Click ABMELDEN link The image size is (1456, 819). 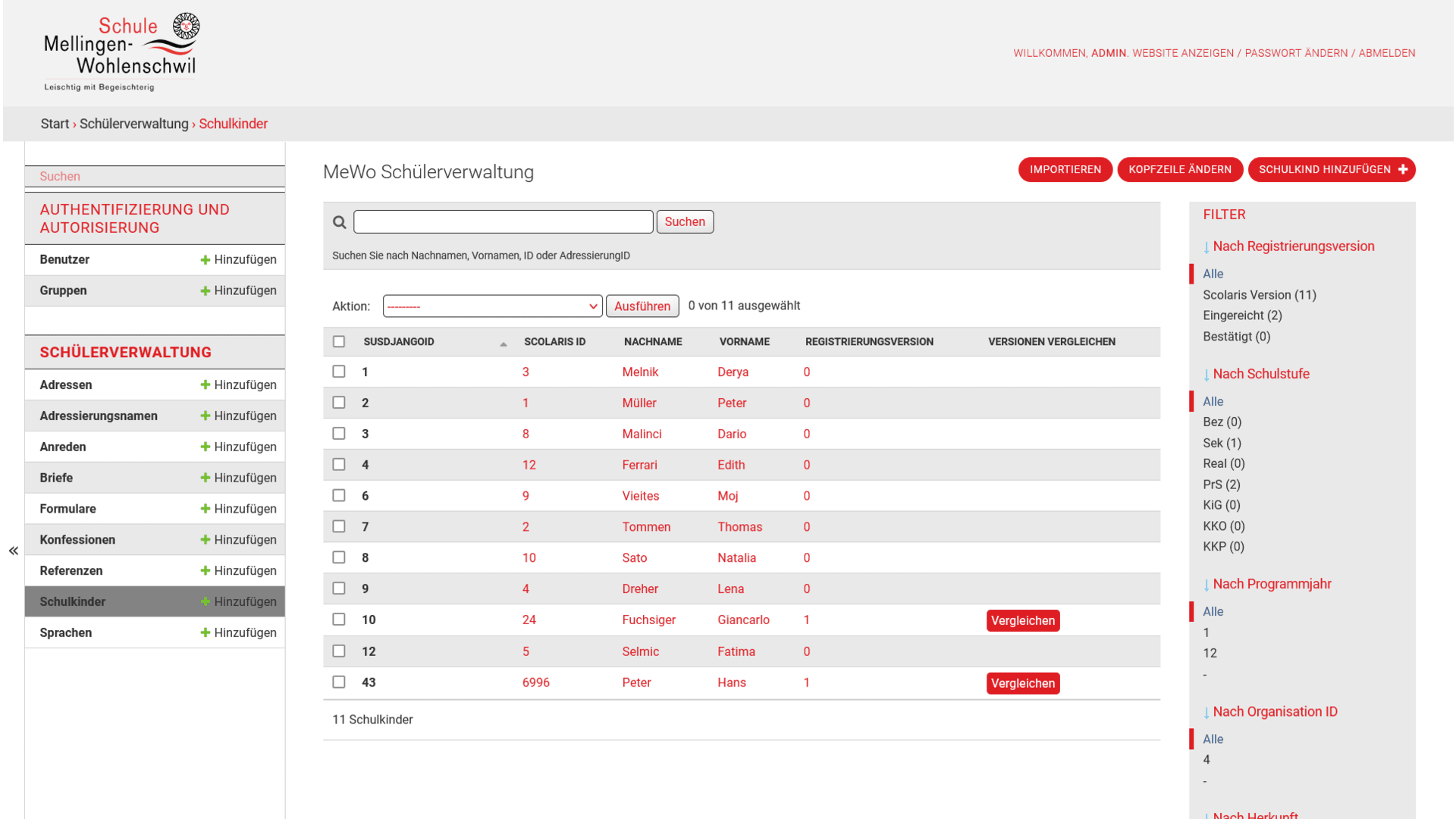pos(1386,53)
